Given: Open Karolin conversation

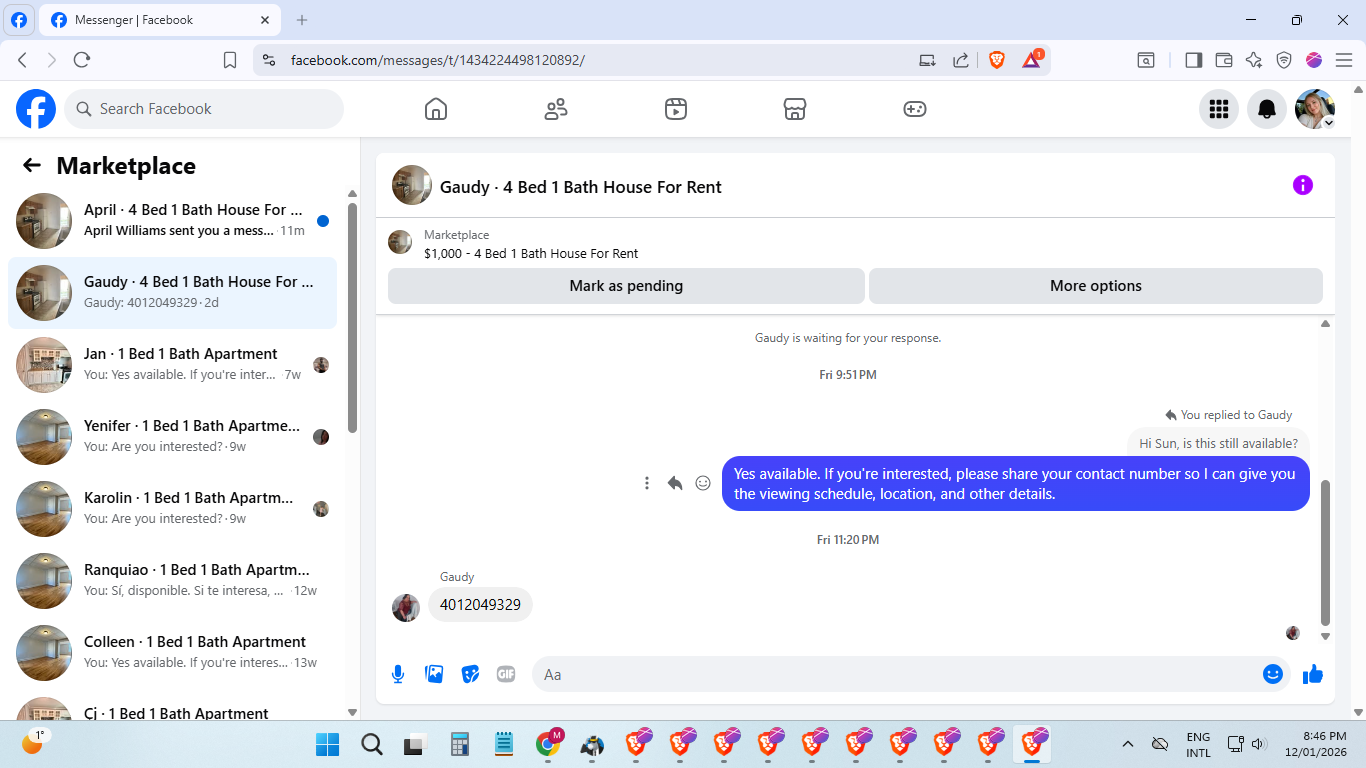Looking at the screenshot, I should [x=172, y=509].
